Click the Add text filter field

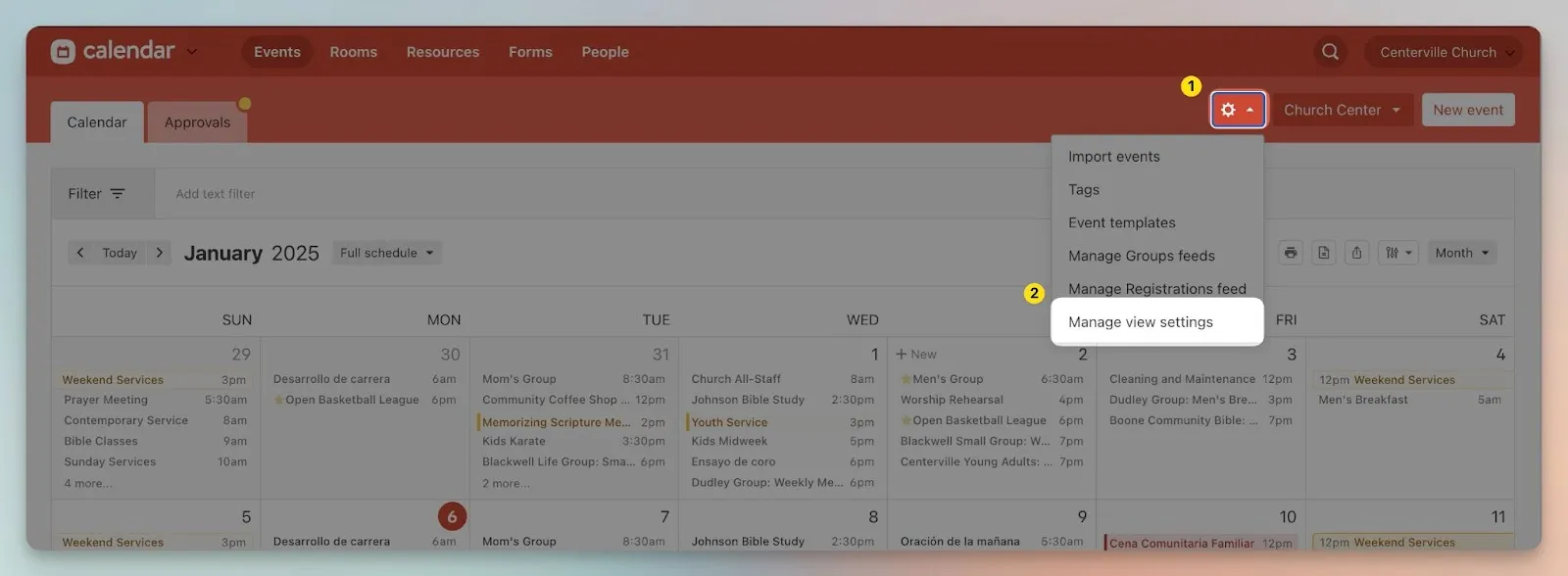point(216,194)
